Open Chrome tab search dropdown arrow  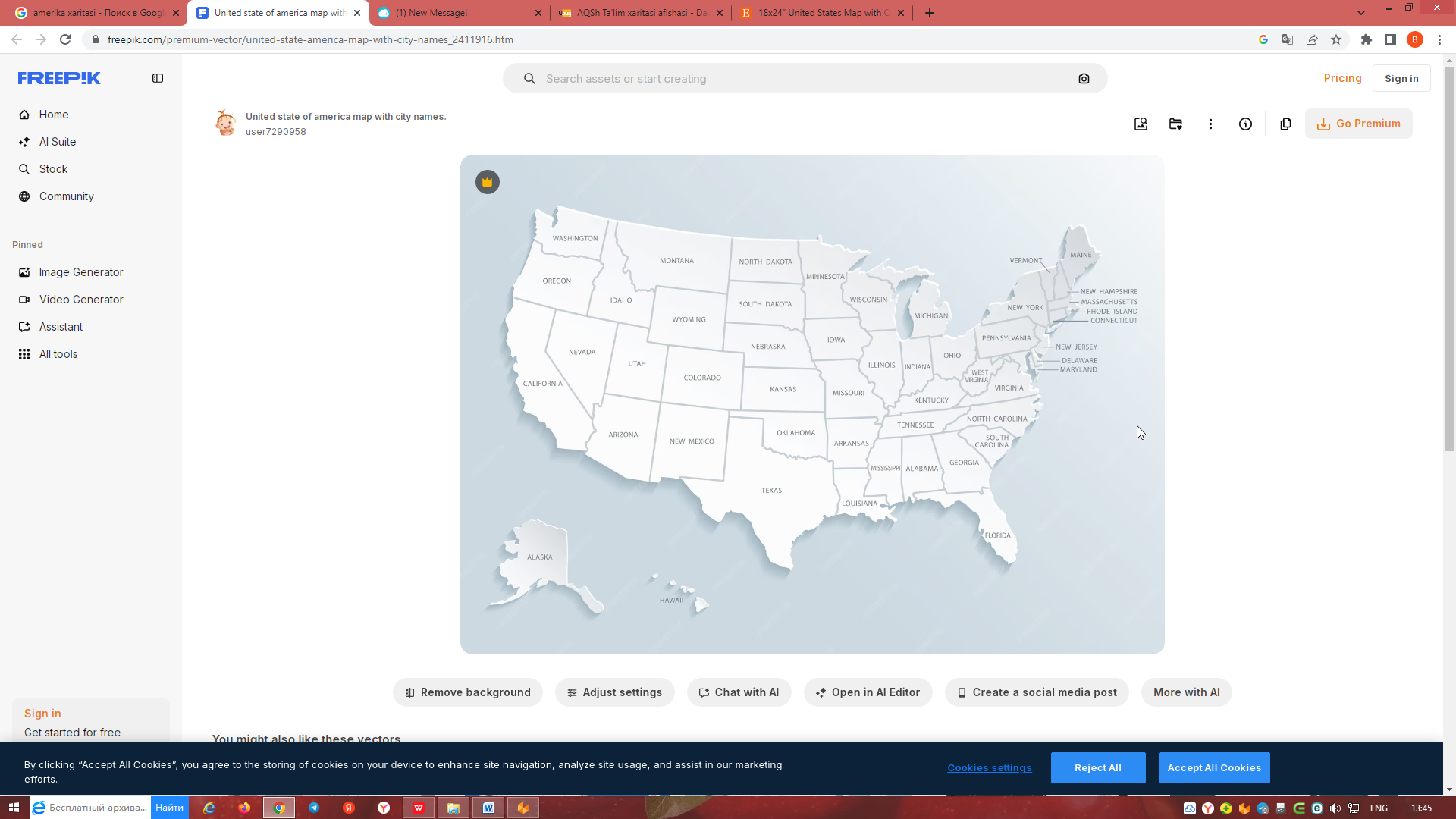(x=1361, y=13)
